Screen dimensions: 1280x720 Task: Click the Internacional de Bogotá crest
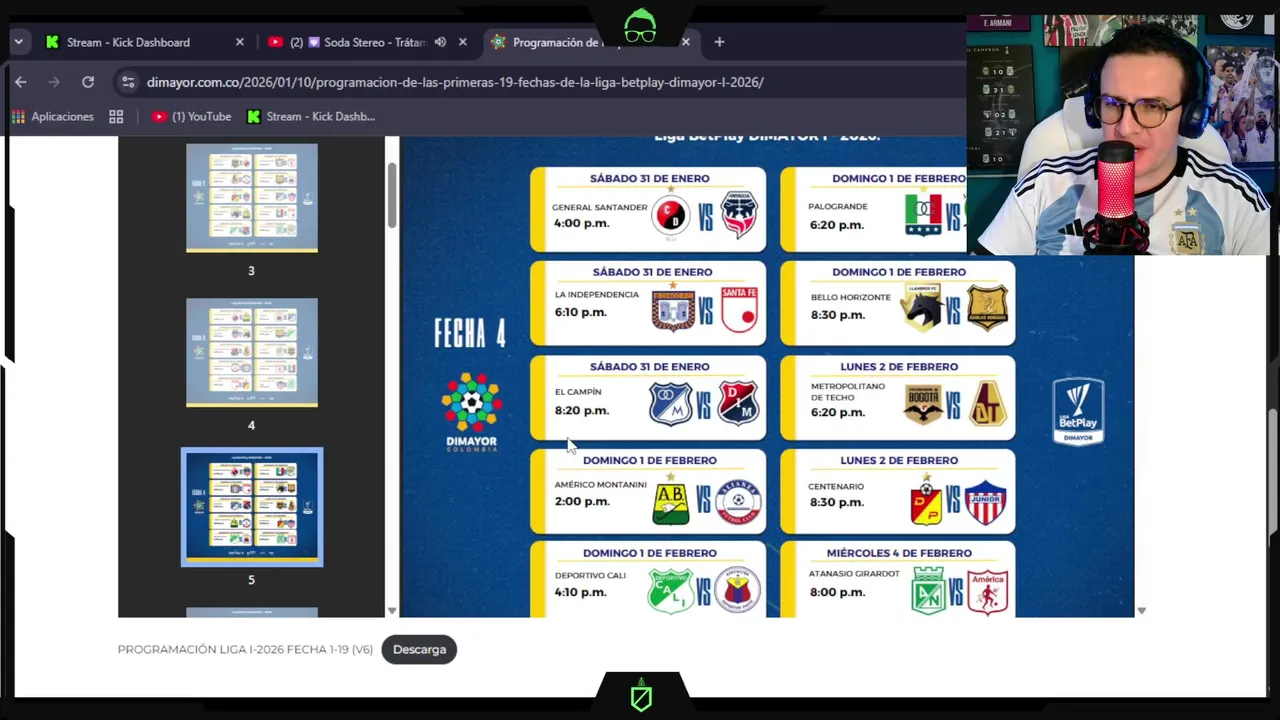pos(922,403)
